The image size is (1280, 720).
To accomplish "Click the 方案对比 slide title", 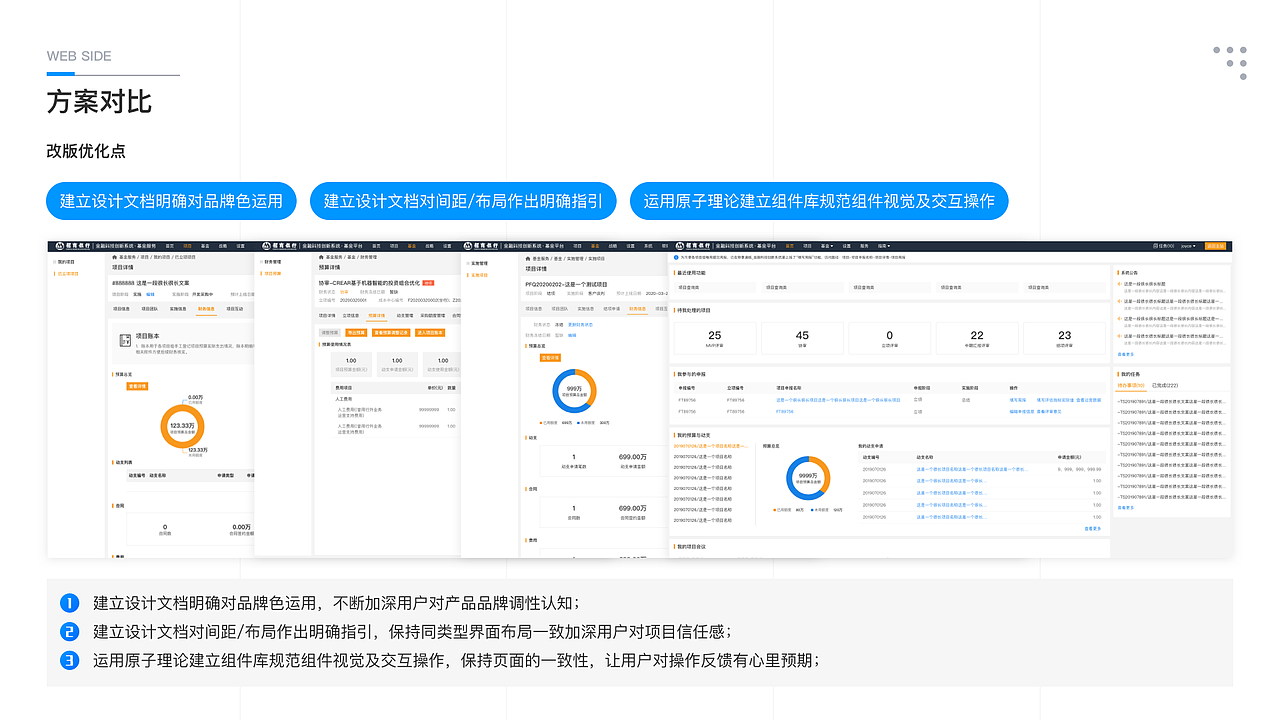I will coord(99,102).
